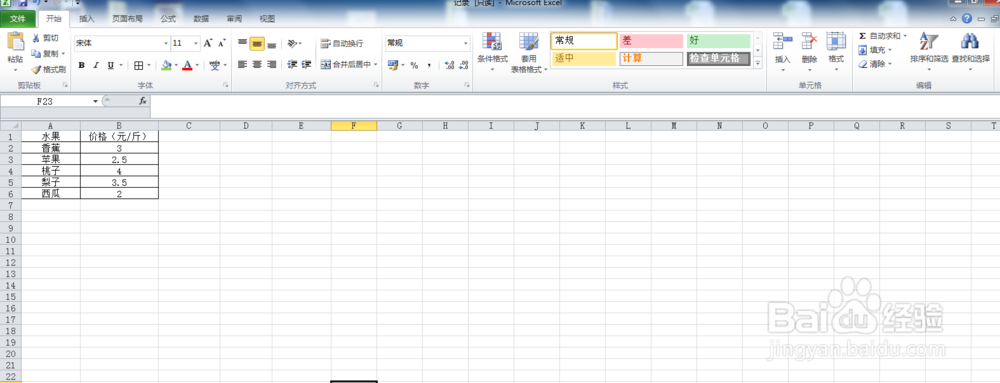The width and height of the screenshot is (1000, 383).
Task: Decrease font size with the small A
Action: tap(221, 43)
